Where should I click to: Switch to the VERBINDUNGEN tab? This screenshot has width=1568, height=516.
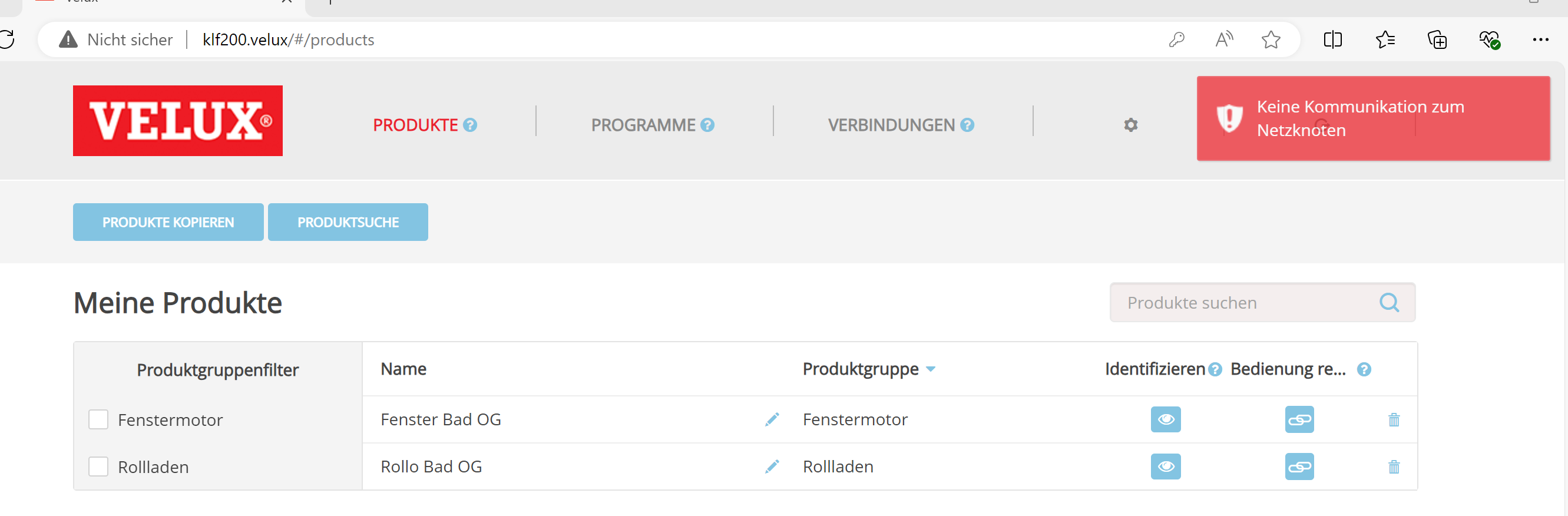coord(891,125)
